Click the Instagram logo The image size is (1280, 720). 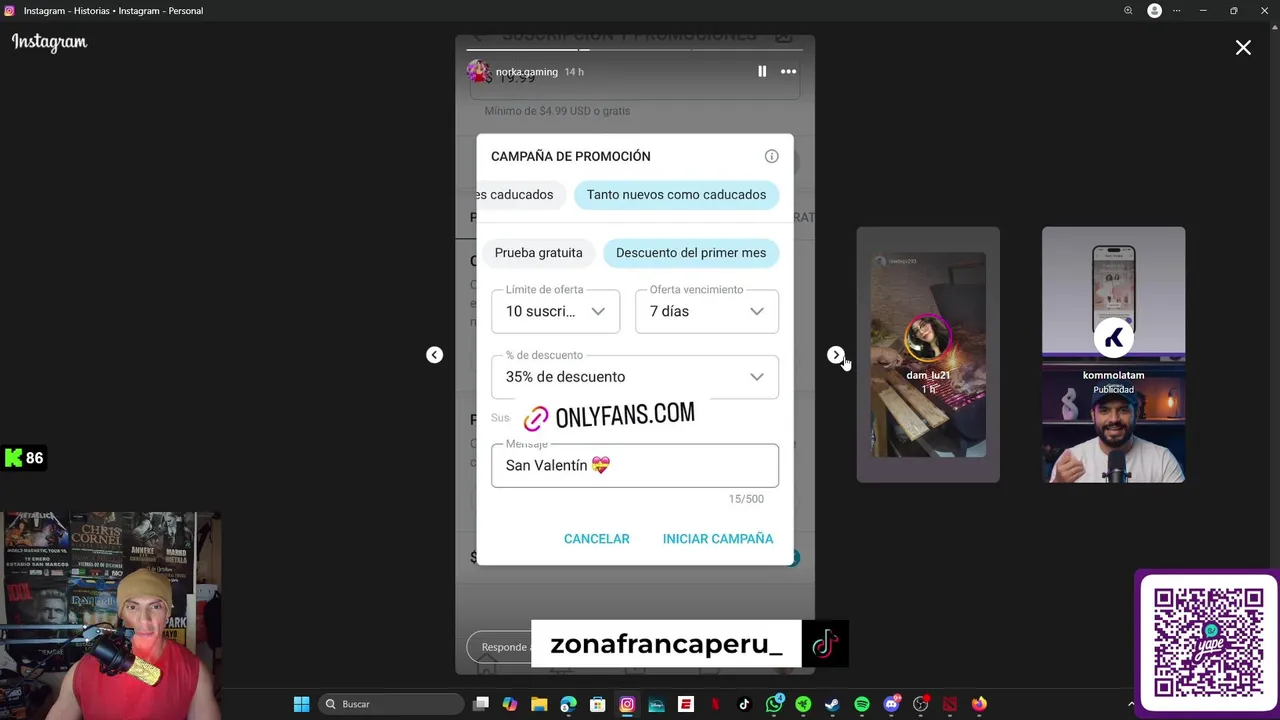pyautogui.click(x=49, y=42)
